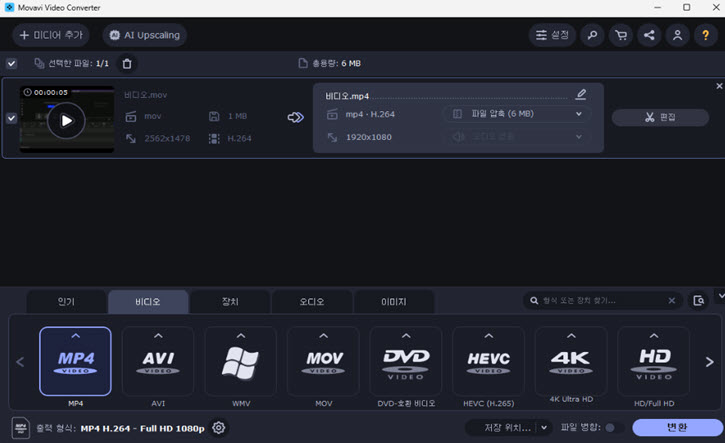The width and height of the screenshot is (725, 443).
Task: Show more formats with right arrow
Action: [x=710, y=362]
